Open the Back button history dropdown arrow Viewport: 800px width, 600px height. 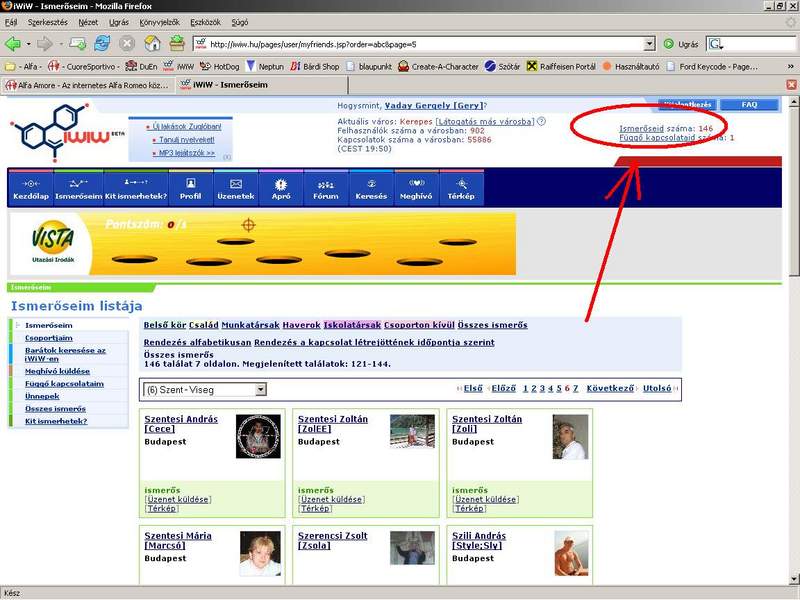(x=29, y=44)
